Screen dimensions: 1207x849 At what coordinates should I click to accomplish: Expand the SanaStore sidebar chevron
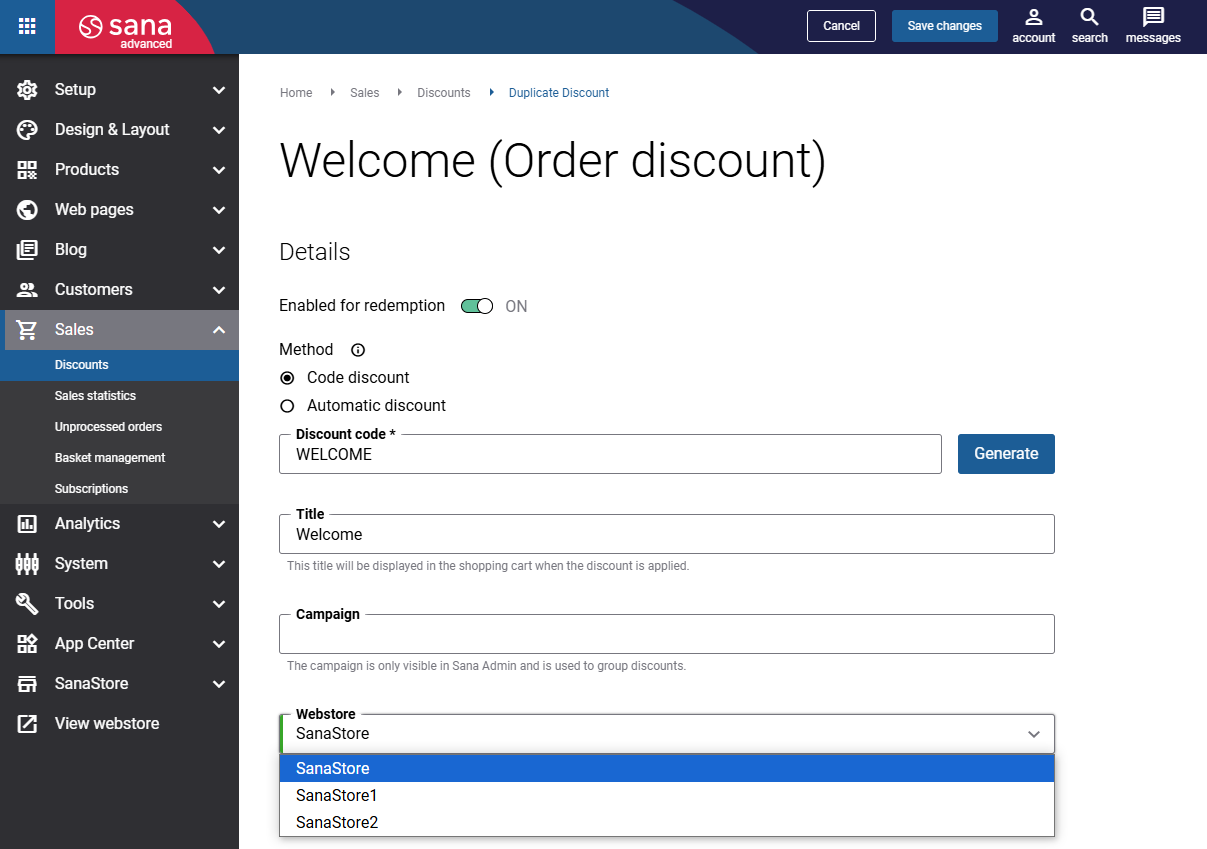click(219, 684)
